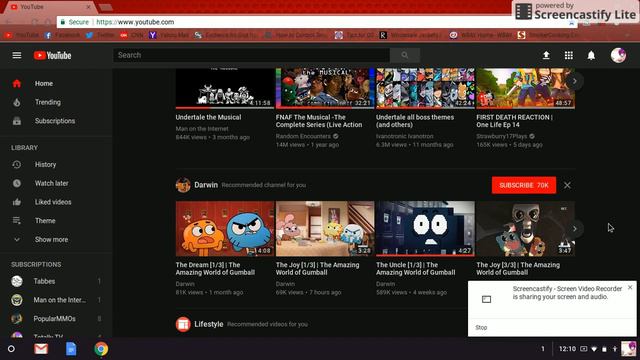Viewport: 640px width, 360px height.
Task: Play FNAF The Musical thumbnail
Action: point(325,88)
